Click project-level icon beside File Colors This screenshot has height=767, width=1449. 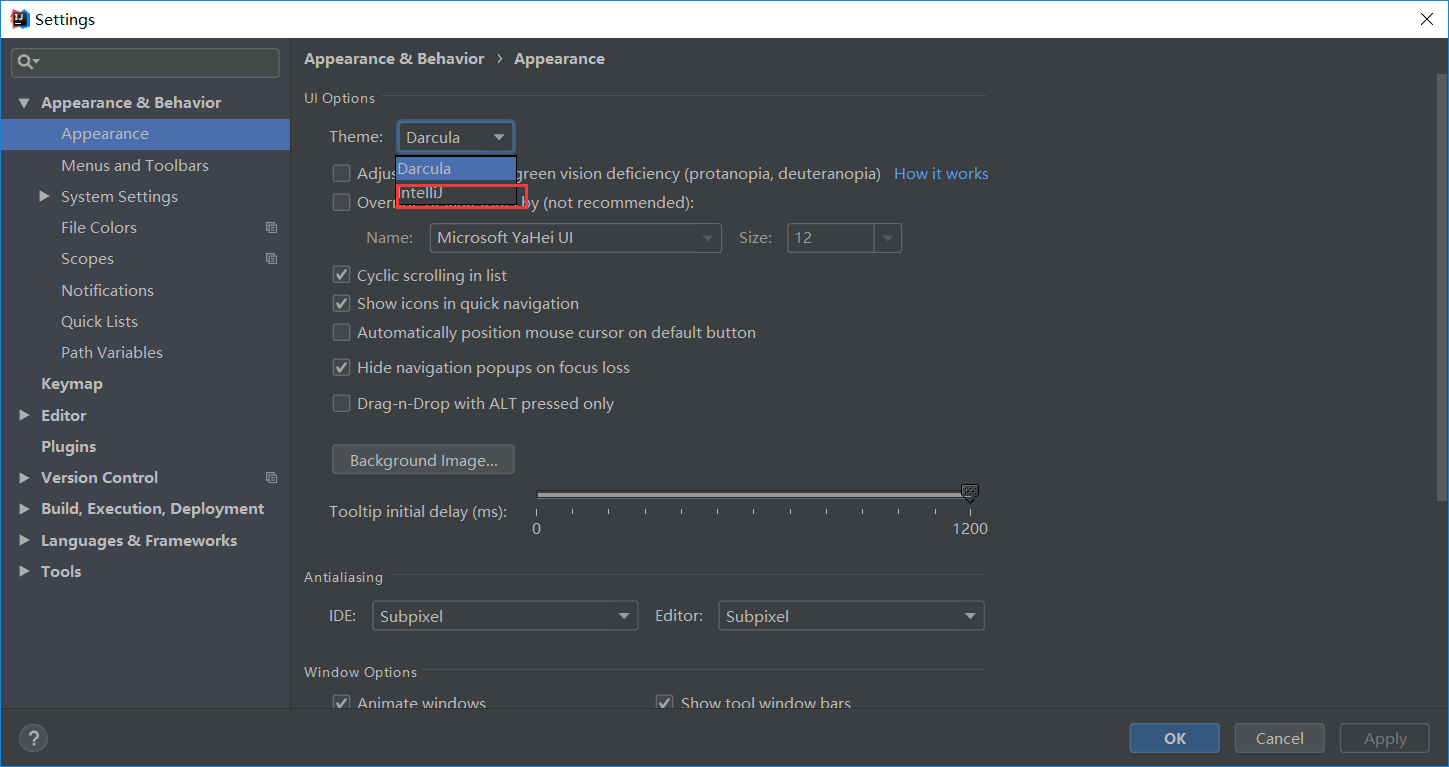[271, 228]
